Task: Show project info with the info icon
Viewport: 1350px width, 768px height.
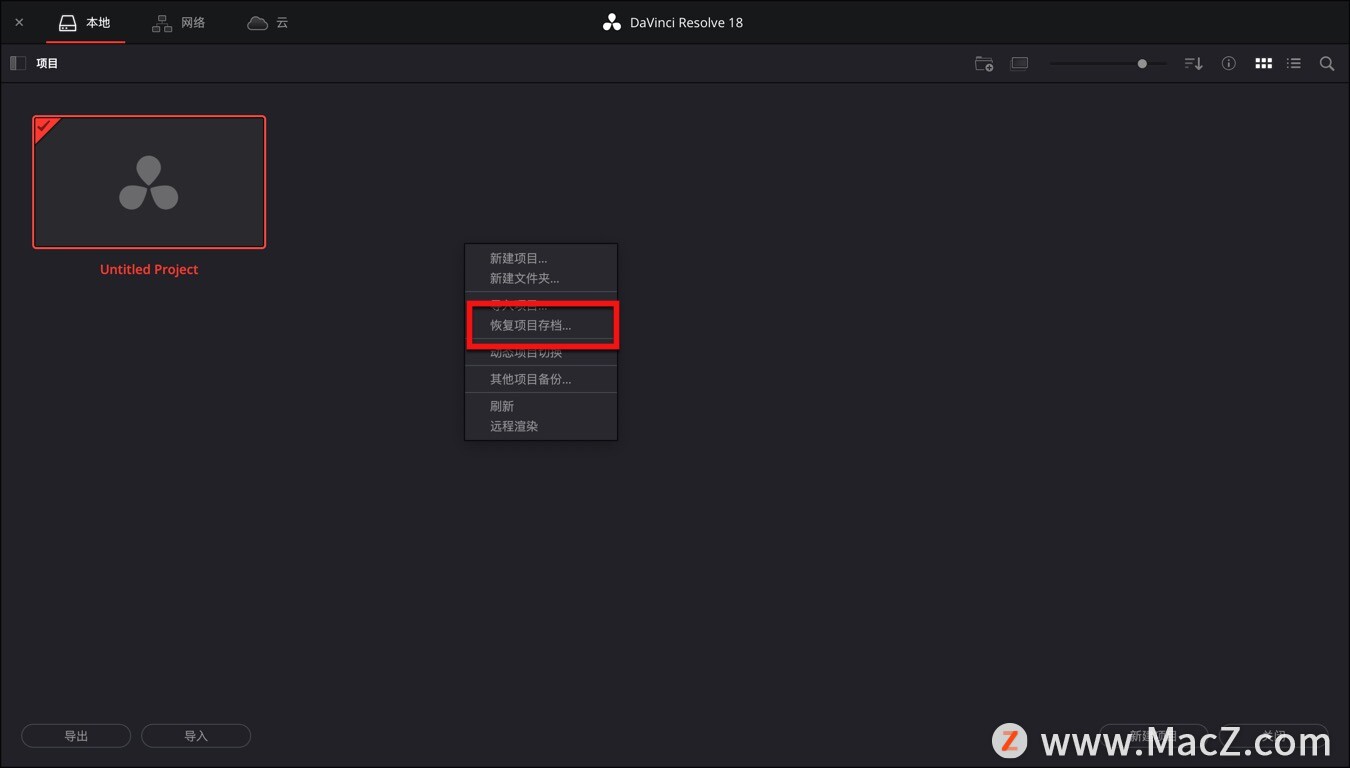Action: pyautogui.click(x=1229, y=64)
